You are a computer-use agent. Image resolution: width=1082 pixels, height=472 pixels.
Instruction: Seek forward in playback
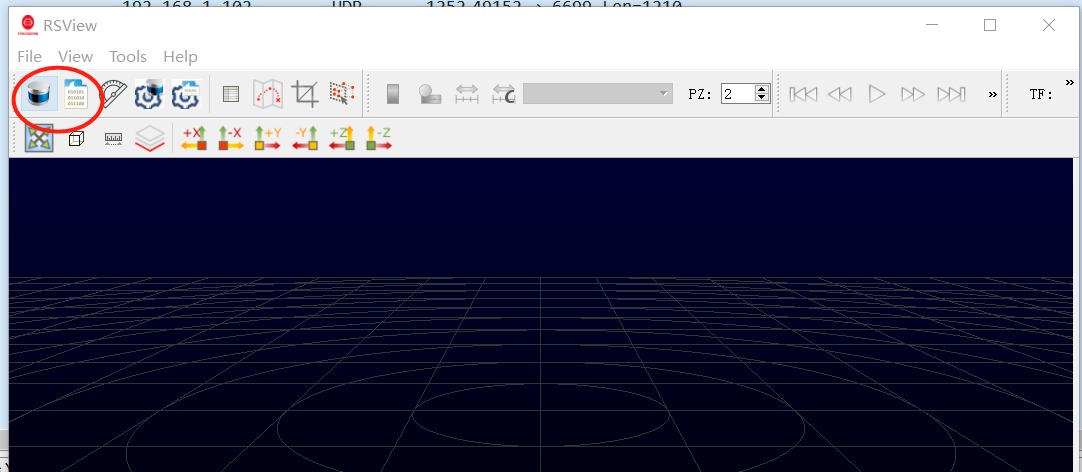point(913,94)
